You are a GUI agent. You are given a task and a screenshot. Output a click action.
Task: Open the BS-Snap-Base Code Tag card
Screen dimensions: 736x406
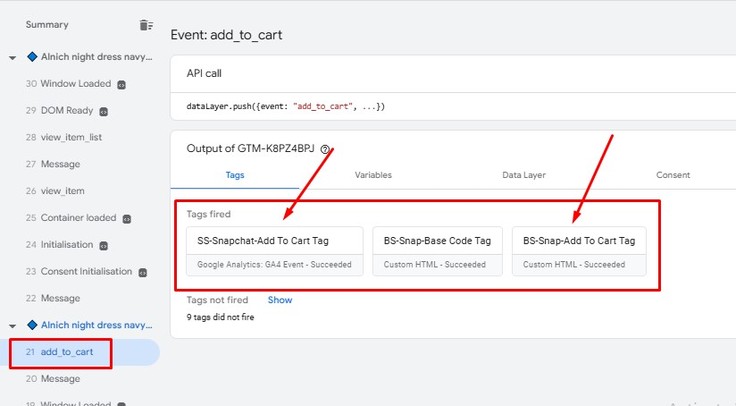(437, 251)
